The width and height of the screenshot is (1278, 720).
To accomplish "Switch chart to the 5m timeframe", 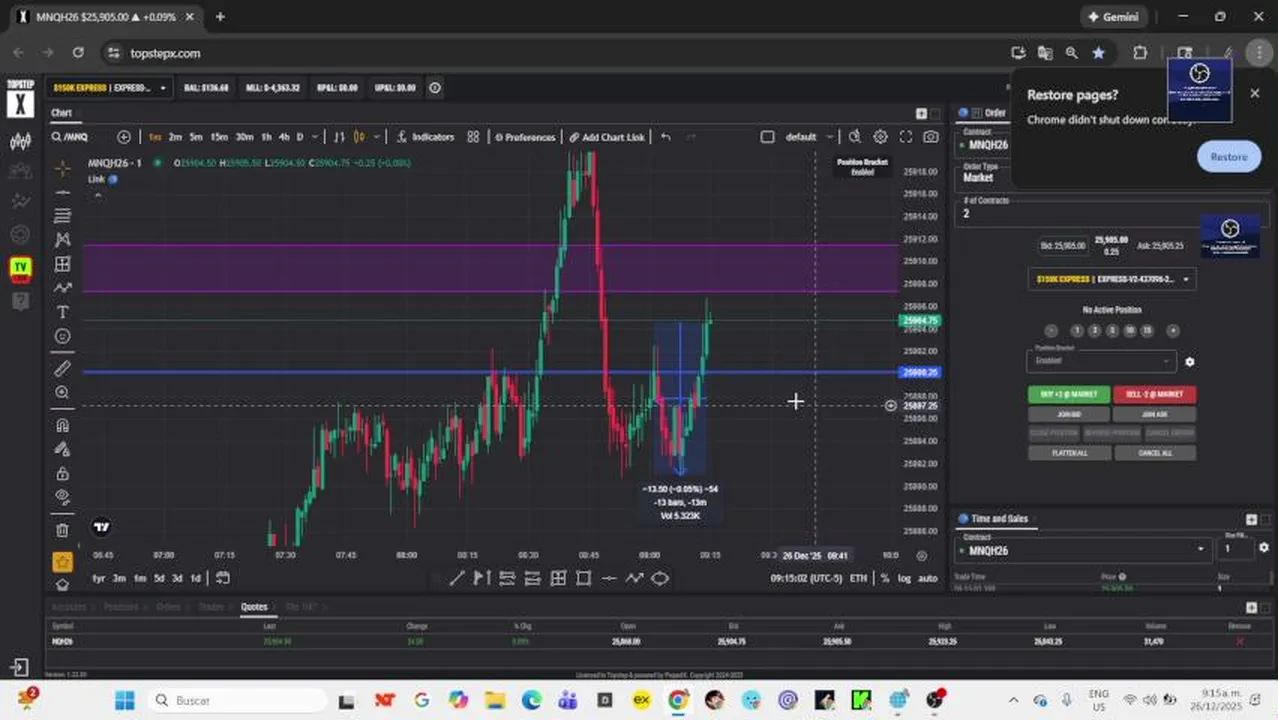I will coord(196,137).
